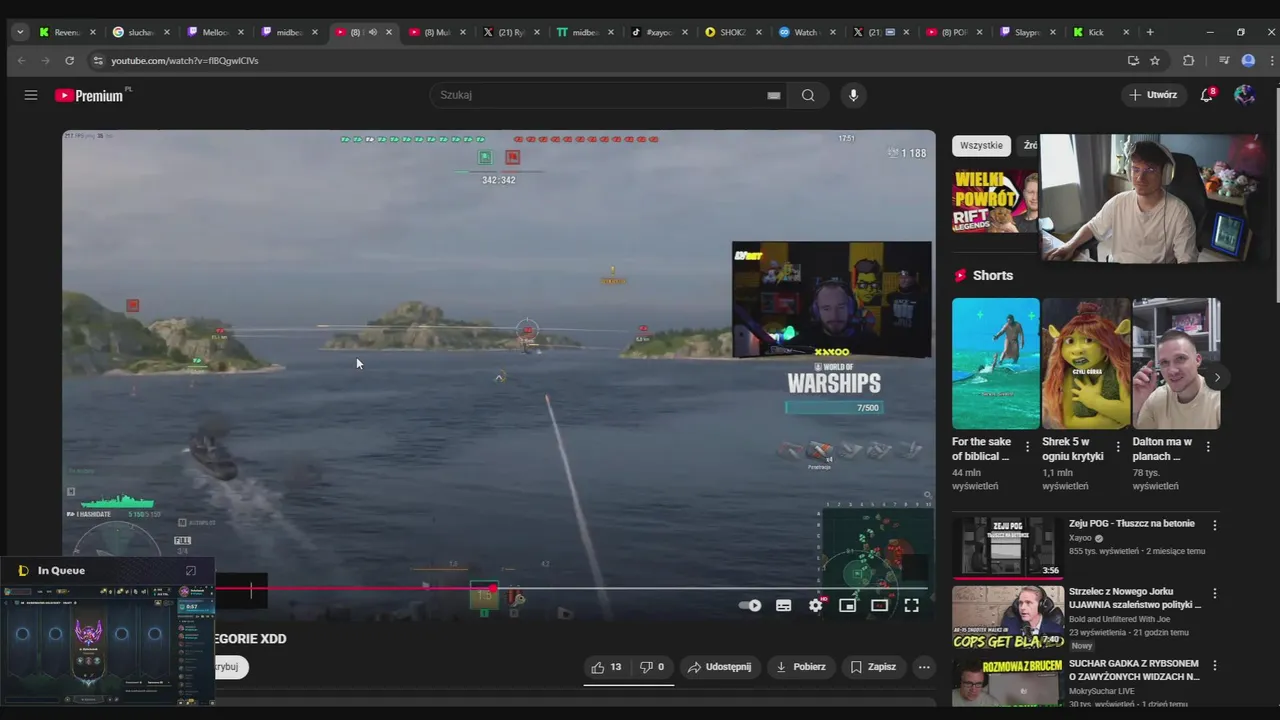Open the YouTube account avatar menu
This screenshot has width=1280, height=720.
[1244, 95]
